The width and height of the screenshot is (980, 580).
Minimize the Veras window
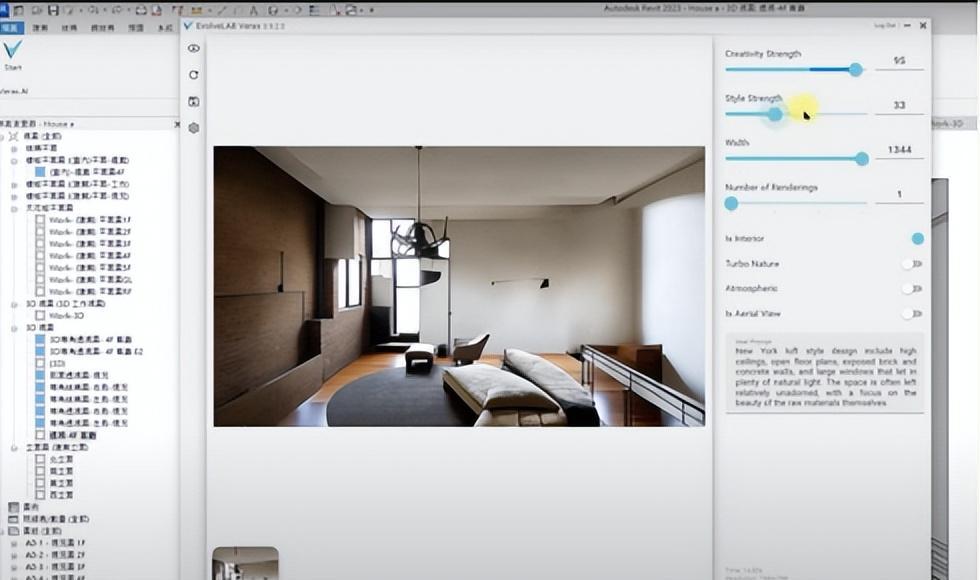pos(907,26)
